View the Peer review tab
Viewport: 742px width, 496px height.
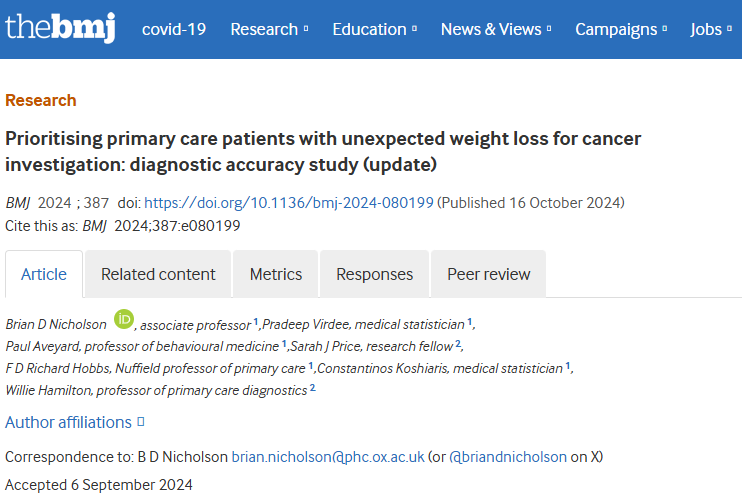coord(489,274)
